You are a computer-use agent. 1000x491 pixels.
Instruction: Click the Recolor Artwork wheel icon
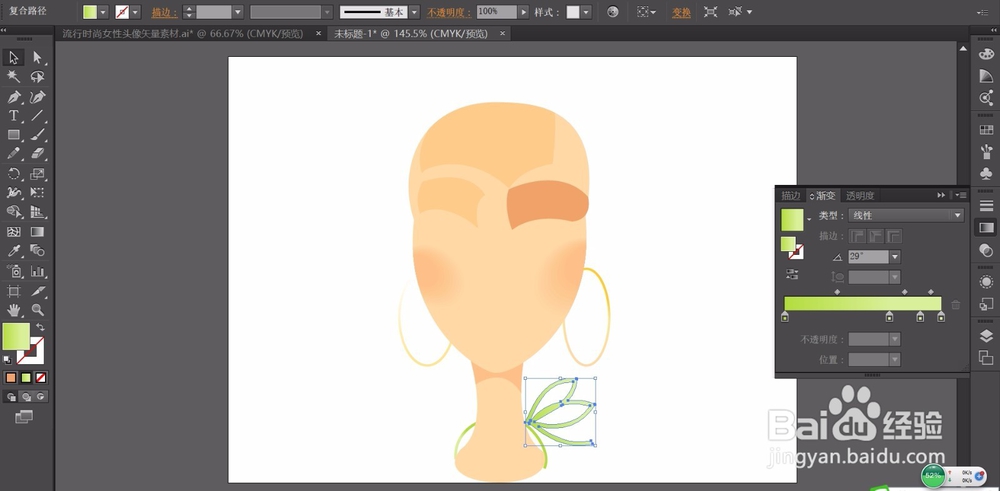point(612,11)
